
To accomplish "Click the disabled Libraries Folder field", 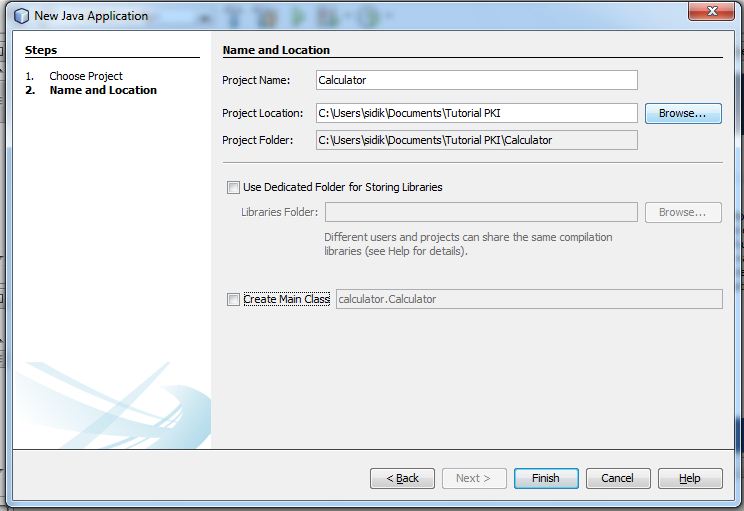I will (481, 212).
